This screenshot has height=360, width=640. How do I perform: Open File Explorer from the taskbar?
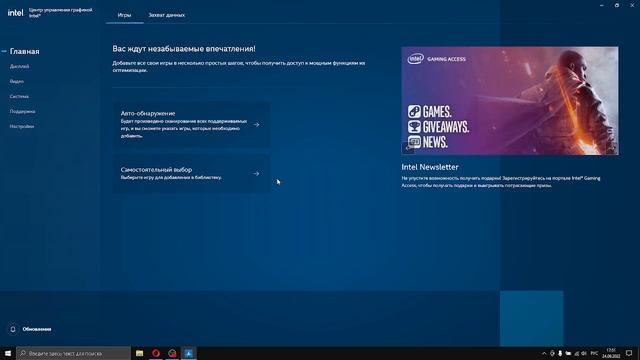point(140,353)
